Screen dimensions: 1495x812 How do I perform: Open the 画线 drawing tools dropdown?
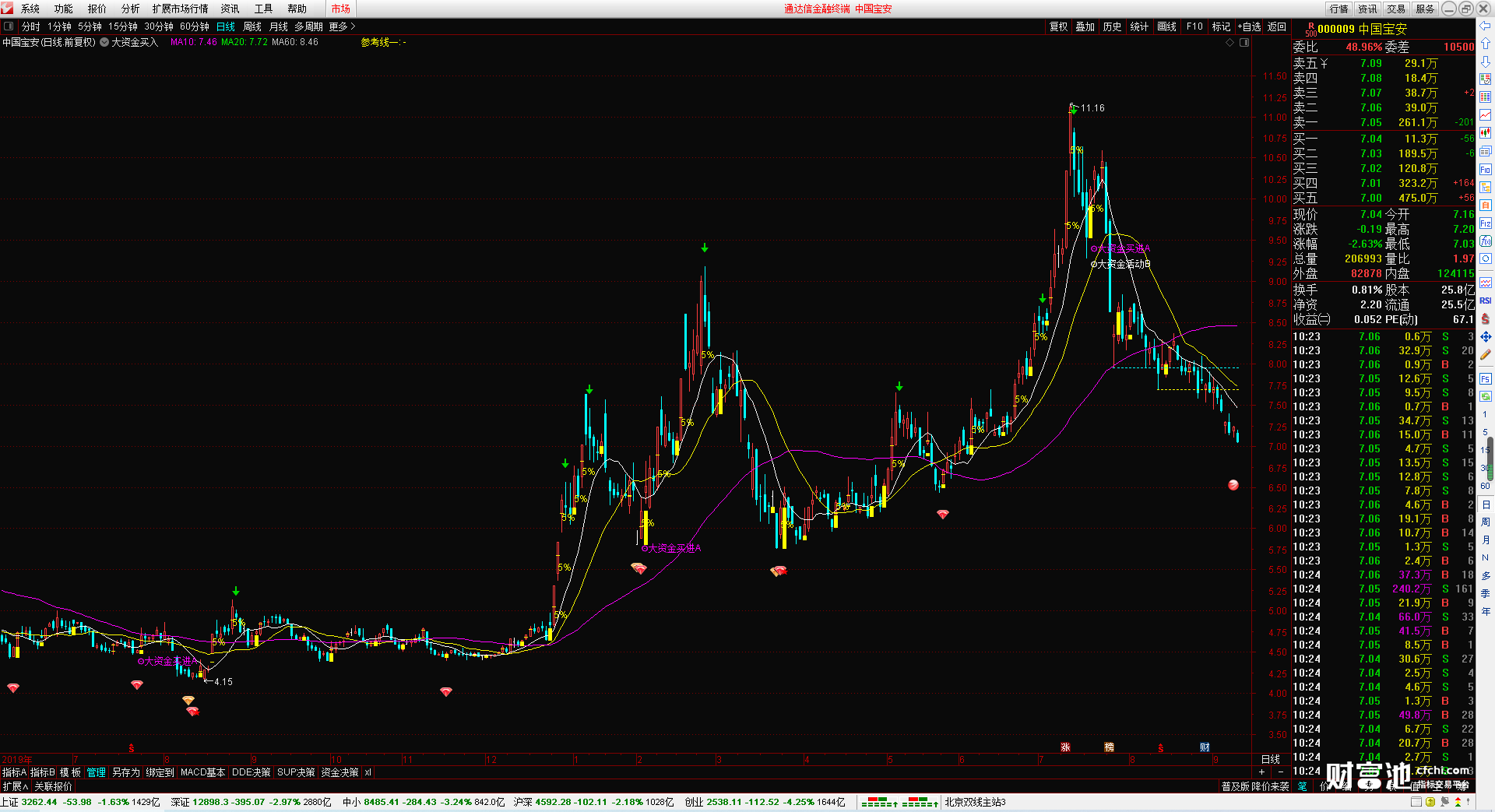click(1167, 26)
